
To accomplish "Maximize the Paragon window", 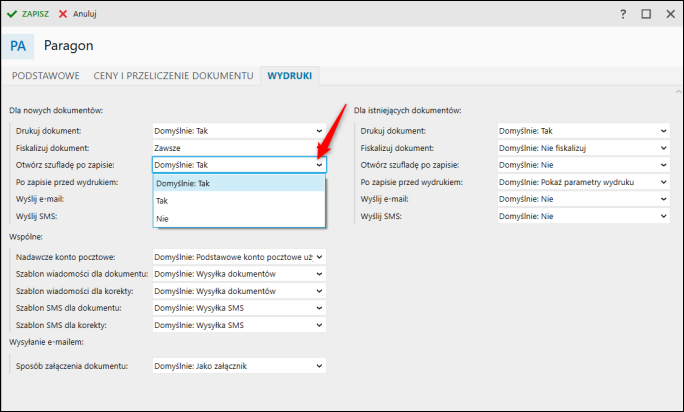I will click(646, 14).
